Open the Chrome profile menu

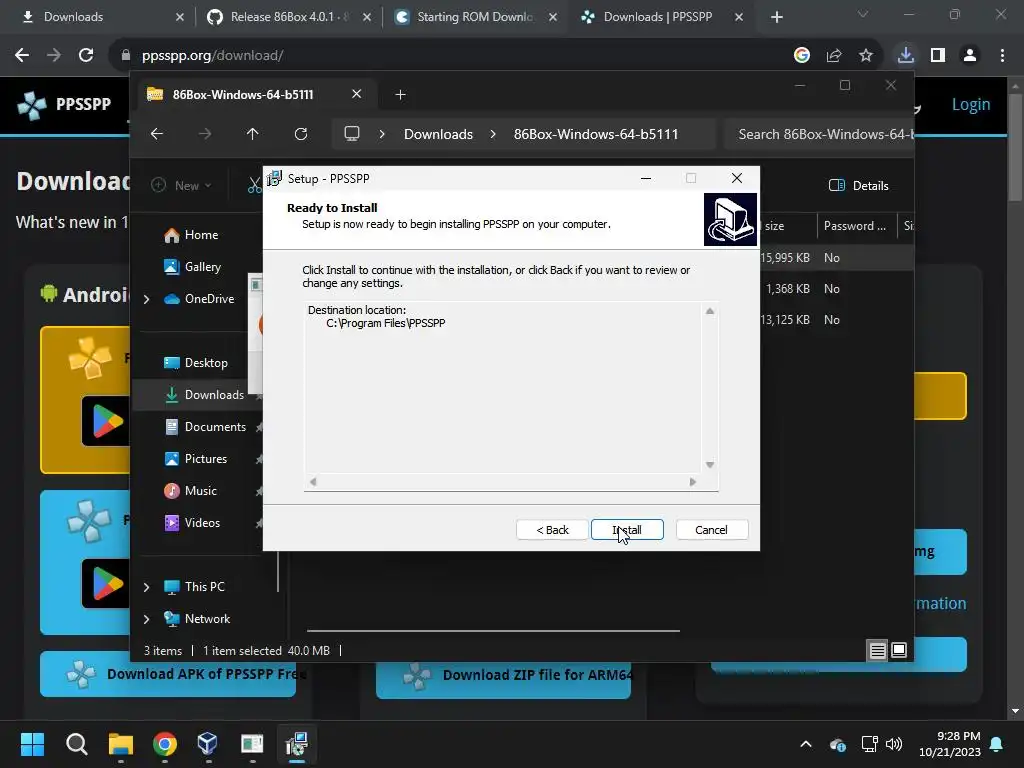(970, 56)
